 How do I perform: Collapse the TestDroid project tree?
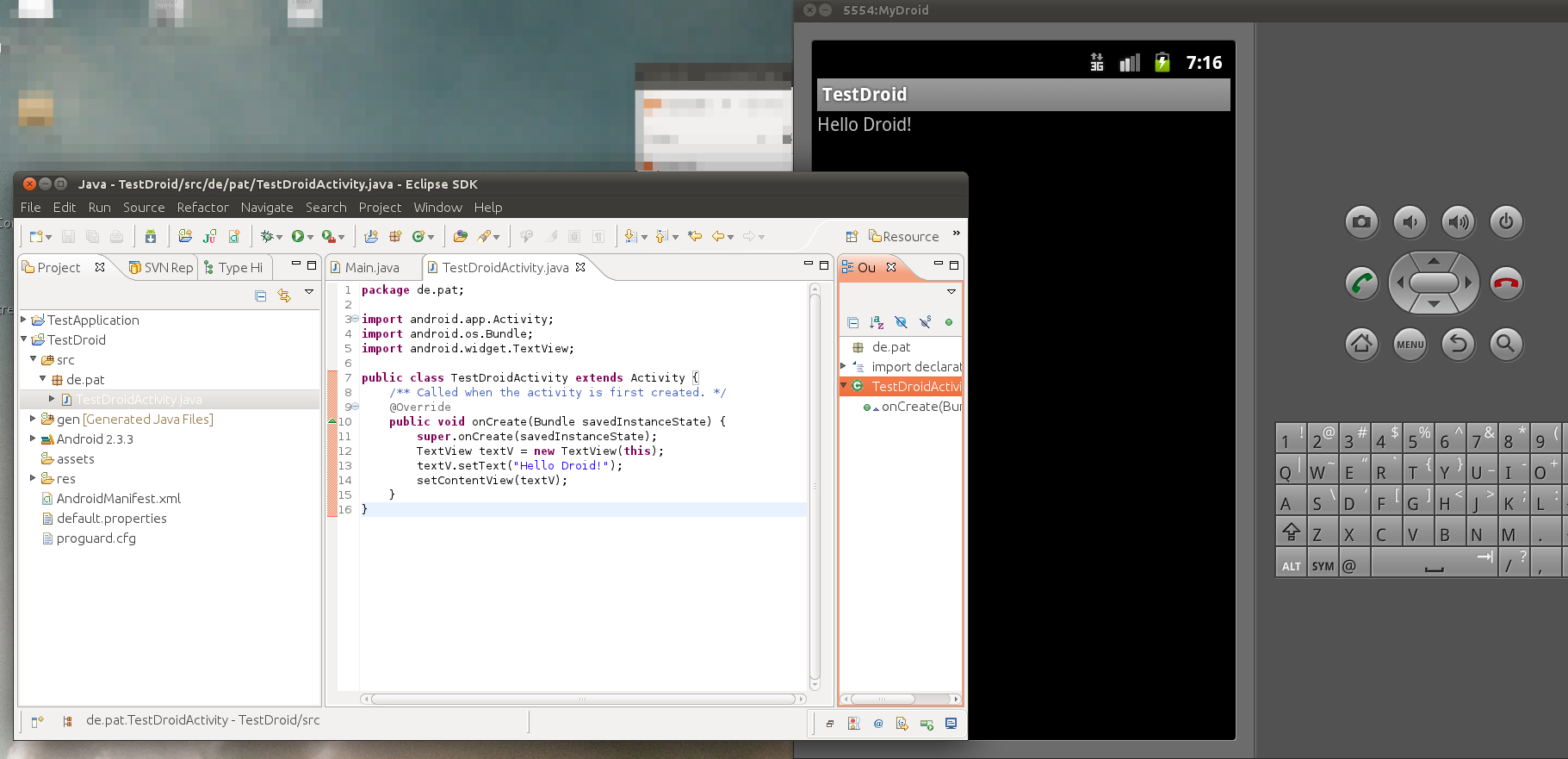pos(24,339)
